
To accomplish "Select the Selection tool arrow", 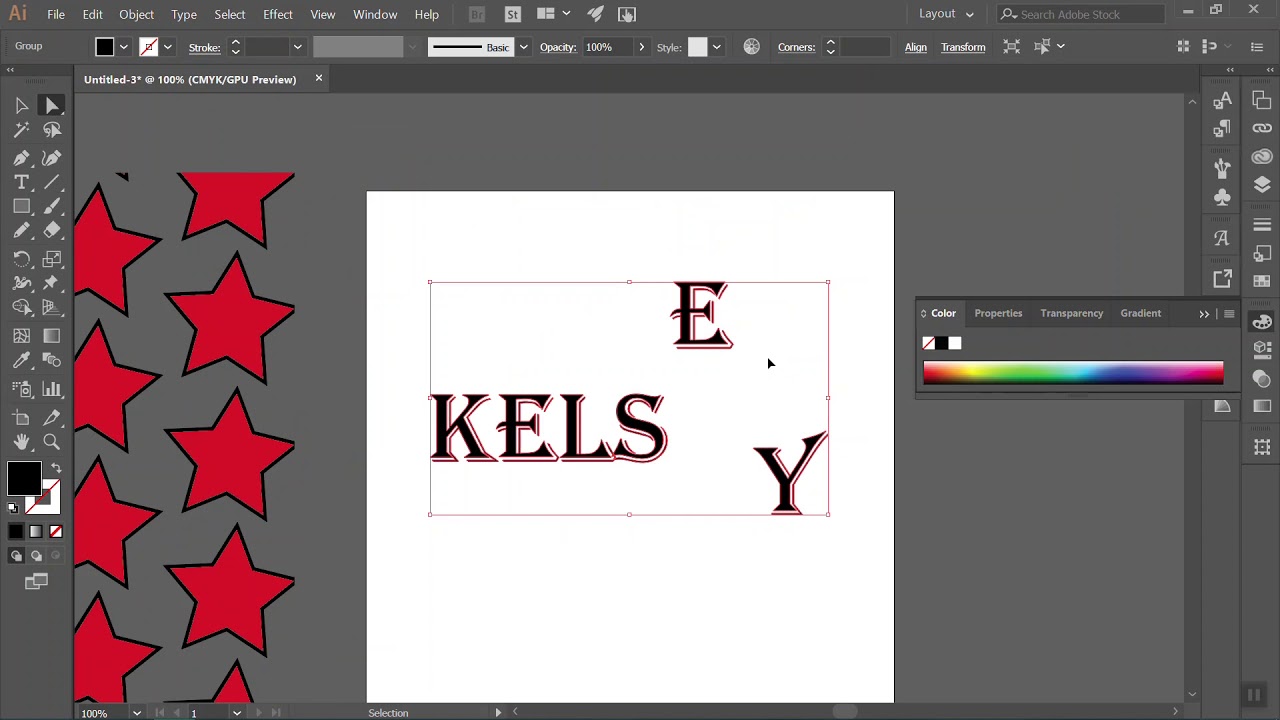I will click(21, 105).
